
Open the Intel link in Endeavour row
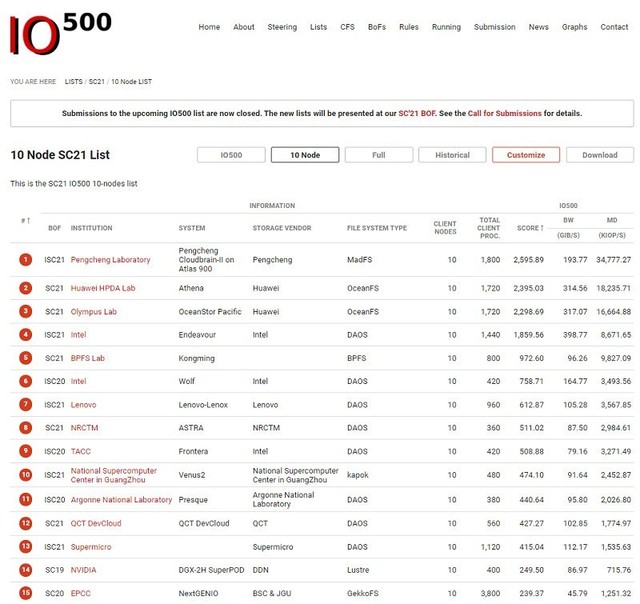pyautogui.click(x=78, y=335)
